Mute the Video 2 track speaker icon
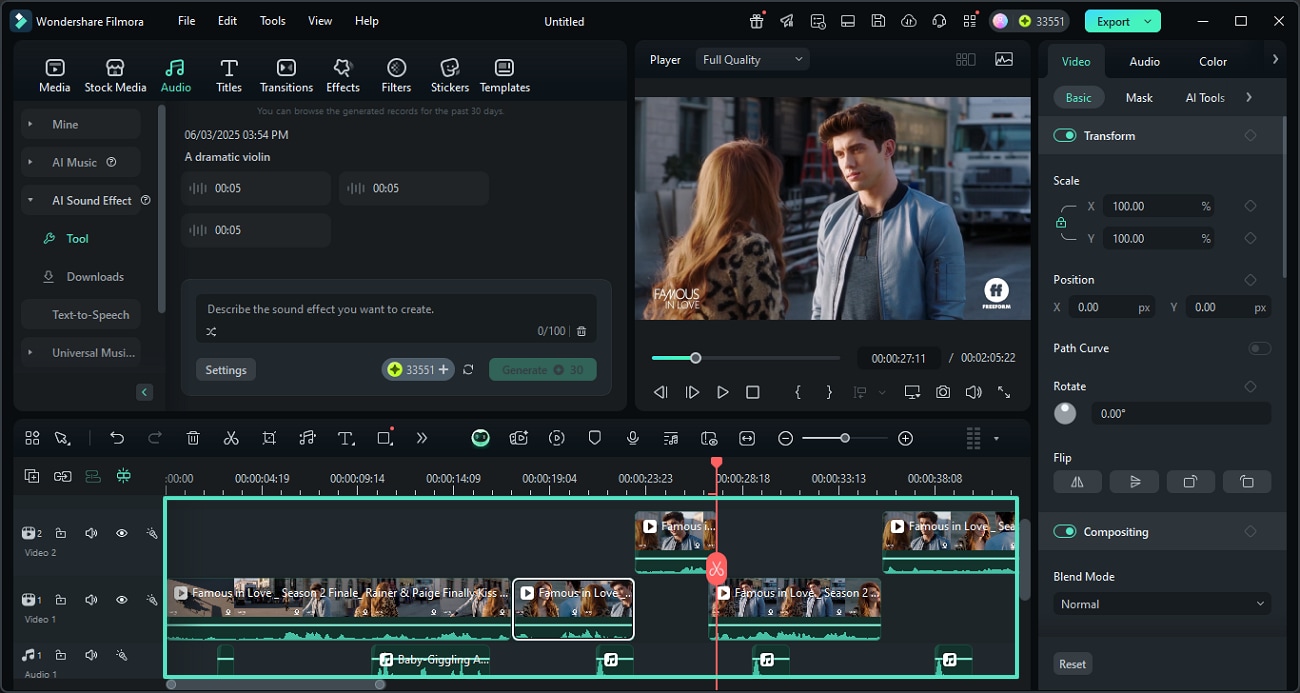Viewport: 1300px width, 693px height. (91, 533)
